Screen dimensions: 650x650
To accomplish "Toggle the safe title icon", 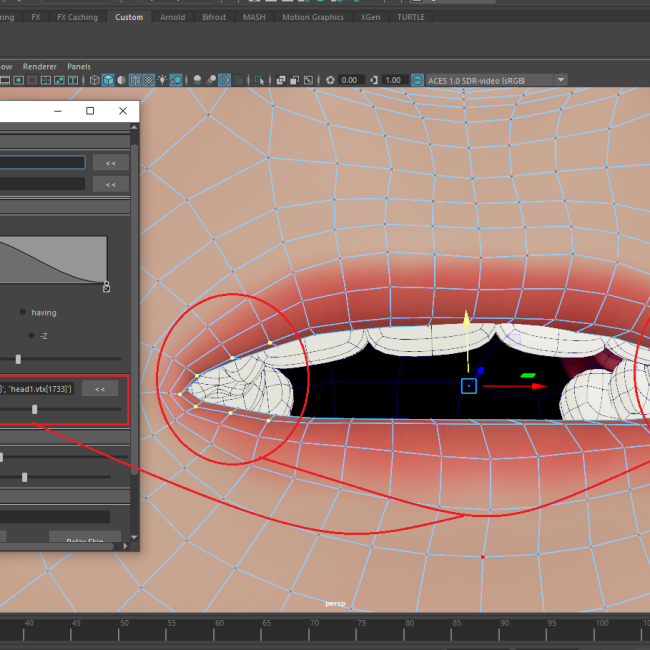I will pyautogui.click(x=73, y=80).
